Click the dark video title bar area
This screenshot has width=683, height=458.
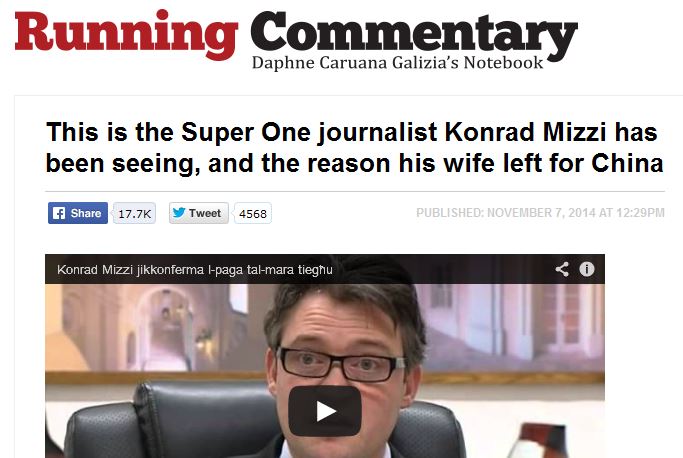(x=325, y=269)
